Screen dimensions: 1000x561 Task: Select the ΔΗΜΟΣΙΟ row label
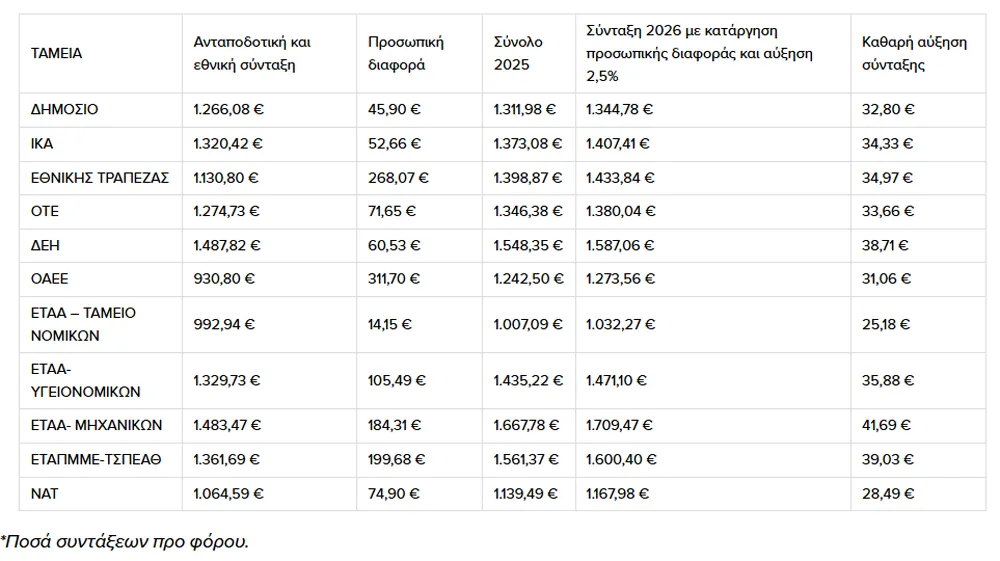65,110
